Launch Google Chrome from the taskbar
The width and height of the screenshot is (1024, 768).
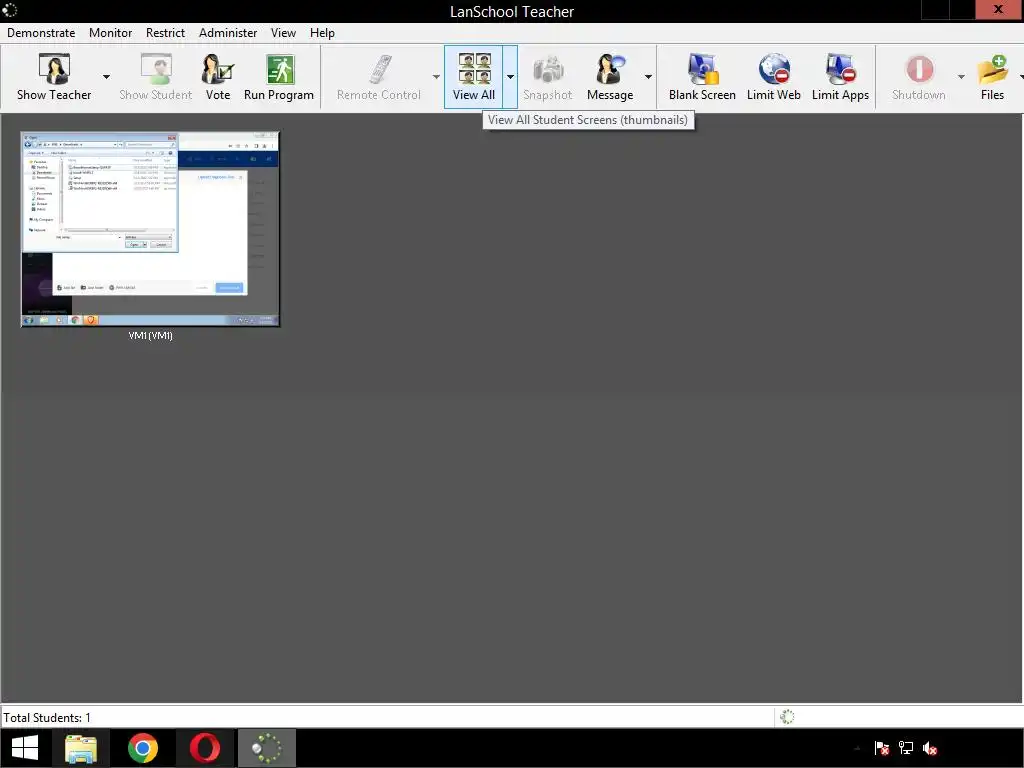click(x=143, y=748)
